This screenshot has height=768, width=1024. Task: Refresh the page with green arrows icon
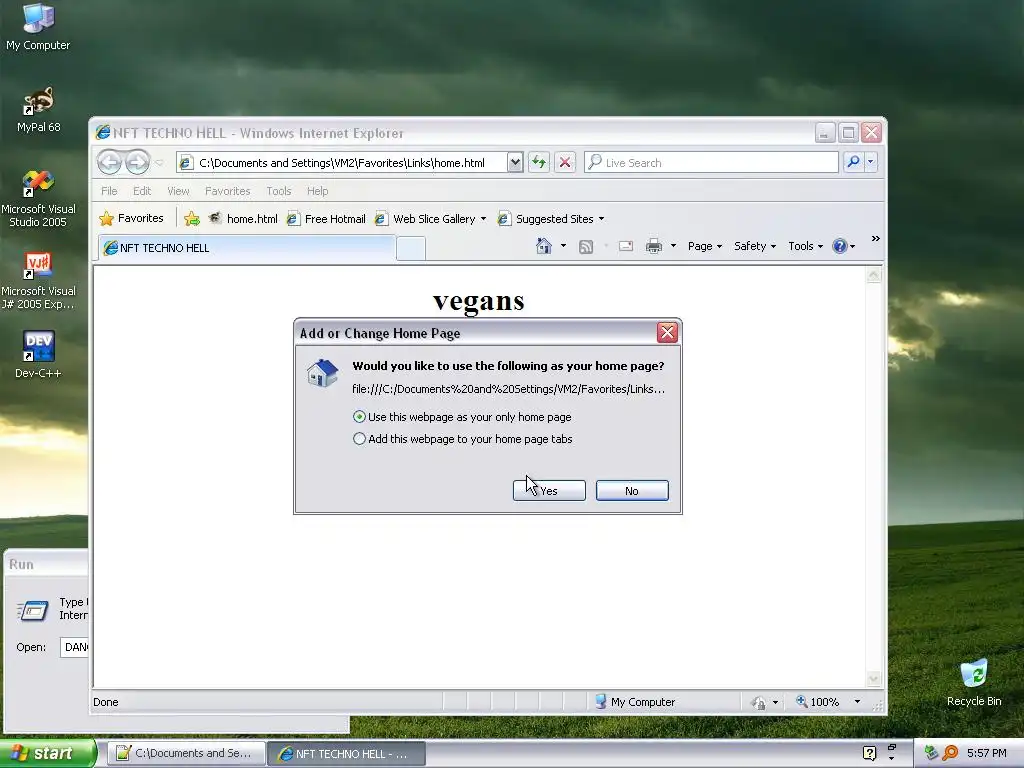539,162
